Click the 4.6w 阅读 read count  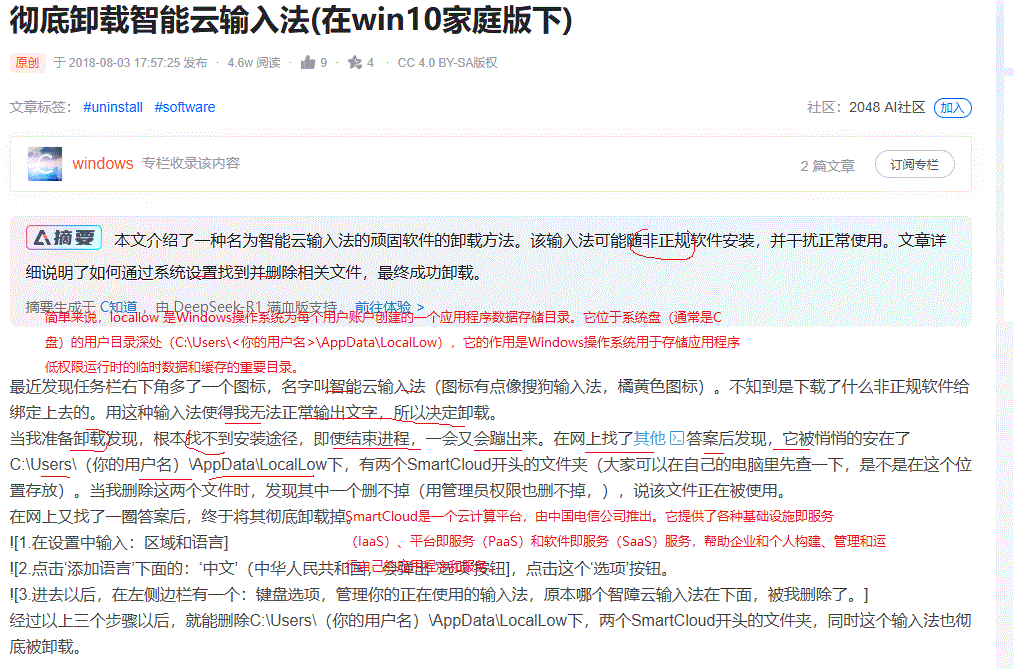[x=253, y=63]
